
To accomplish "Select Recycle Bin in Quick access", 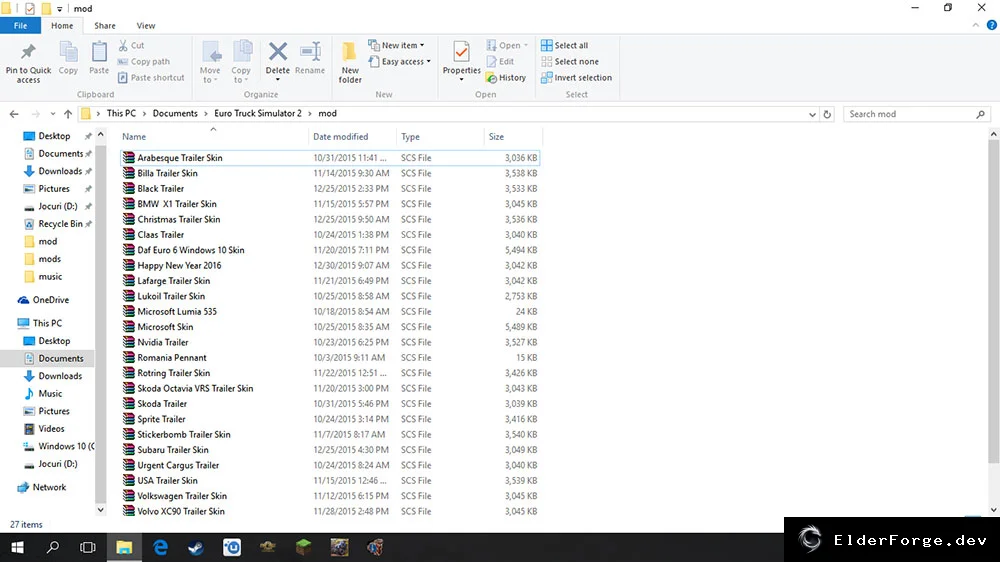I will tap(53, 224).
